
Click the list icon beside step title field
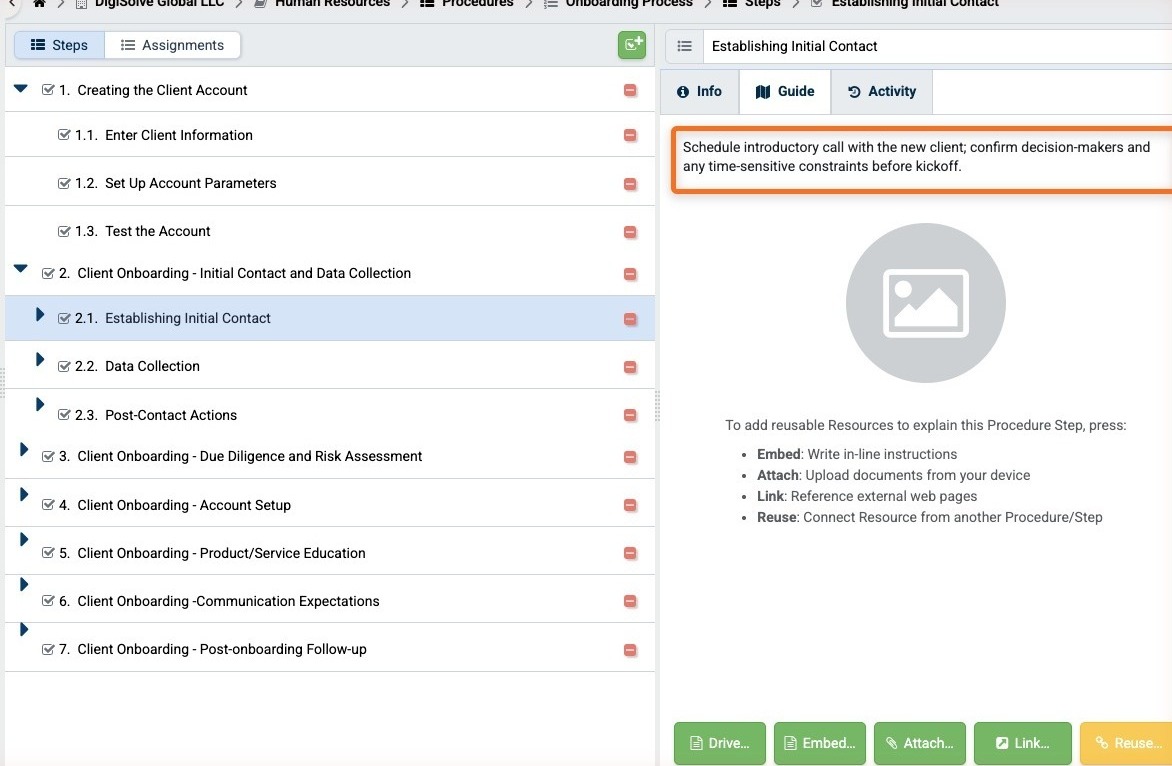[x=684, y=46]
